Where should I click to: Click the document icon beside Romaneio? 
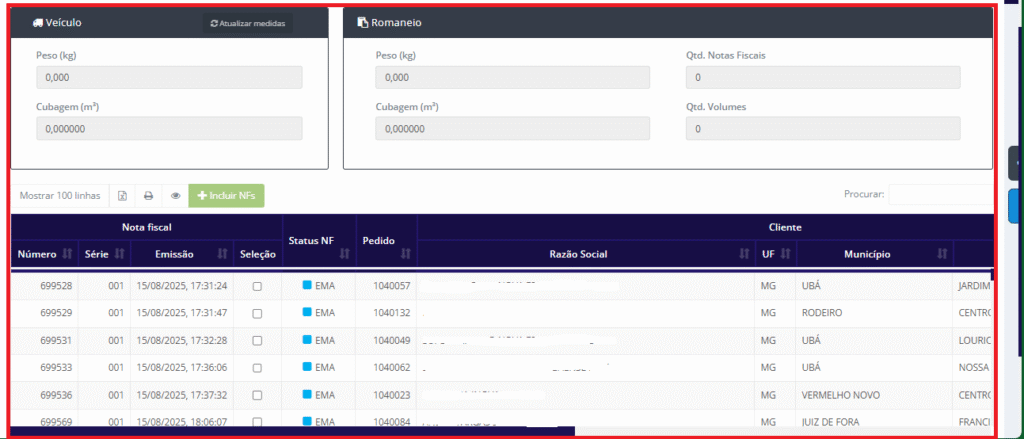pyautogui.click(x=362, y=22)
